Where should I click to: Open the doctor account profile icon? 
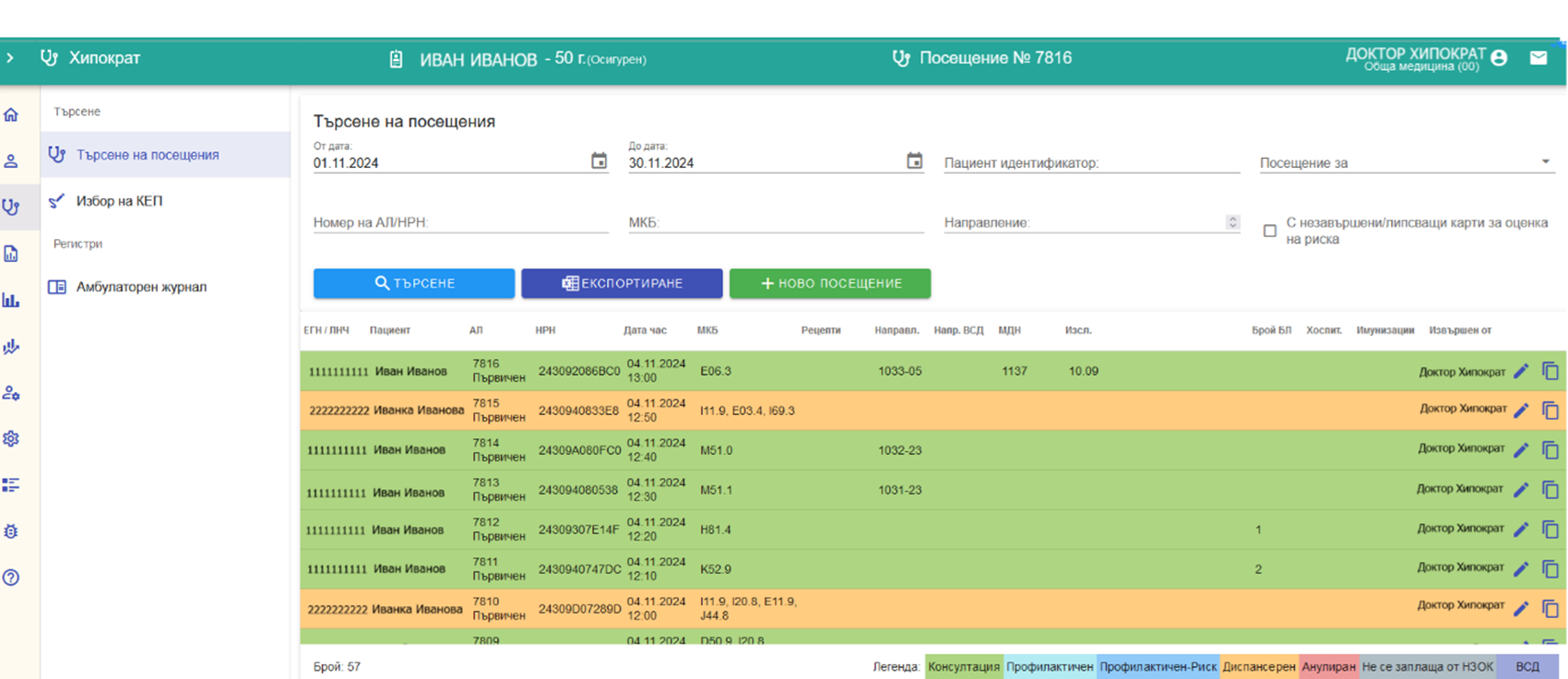click(1499, 57)
